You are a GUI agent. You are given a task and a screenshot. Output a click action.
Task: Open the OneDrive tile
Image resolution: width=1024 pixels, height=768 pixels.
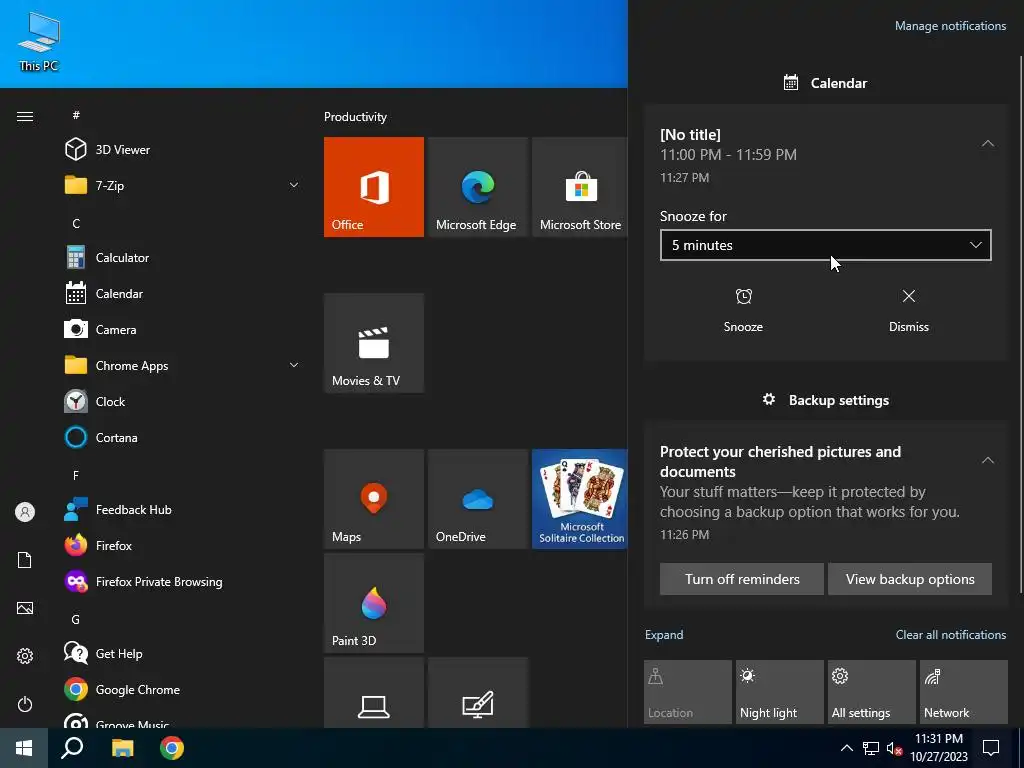tap(477, 499)
